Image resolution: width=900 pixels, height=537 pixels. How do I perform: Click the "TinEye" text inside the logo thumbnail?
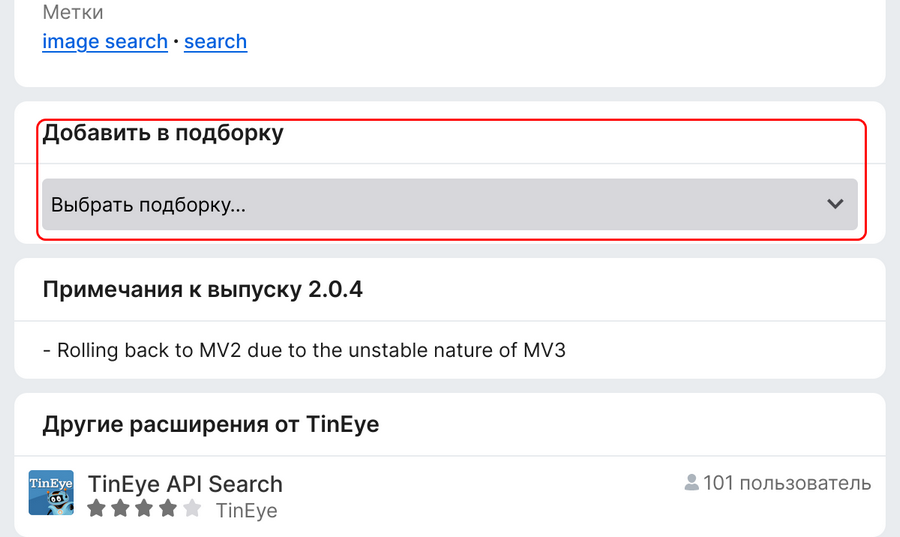[x=51, y=483]
